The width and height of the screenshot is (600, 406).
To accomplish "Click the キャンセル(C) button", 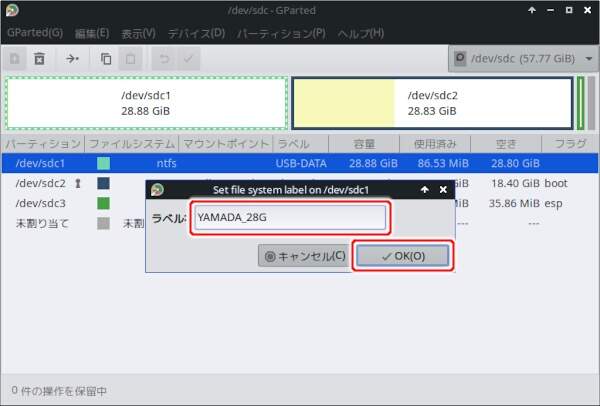I will coord(305,256).
